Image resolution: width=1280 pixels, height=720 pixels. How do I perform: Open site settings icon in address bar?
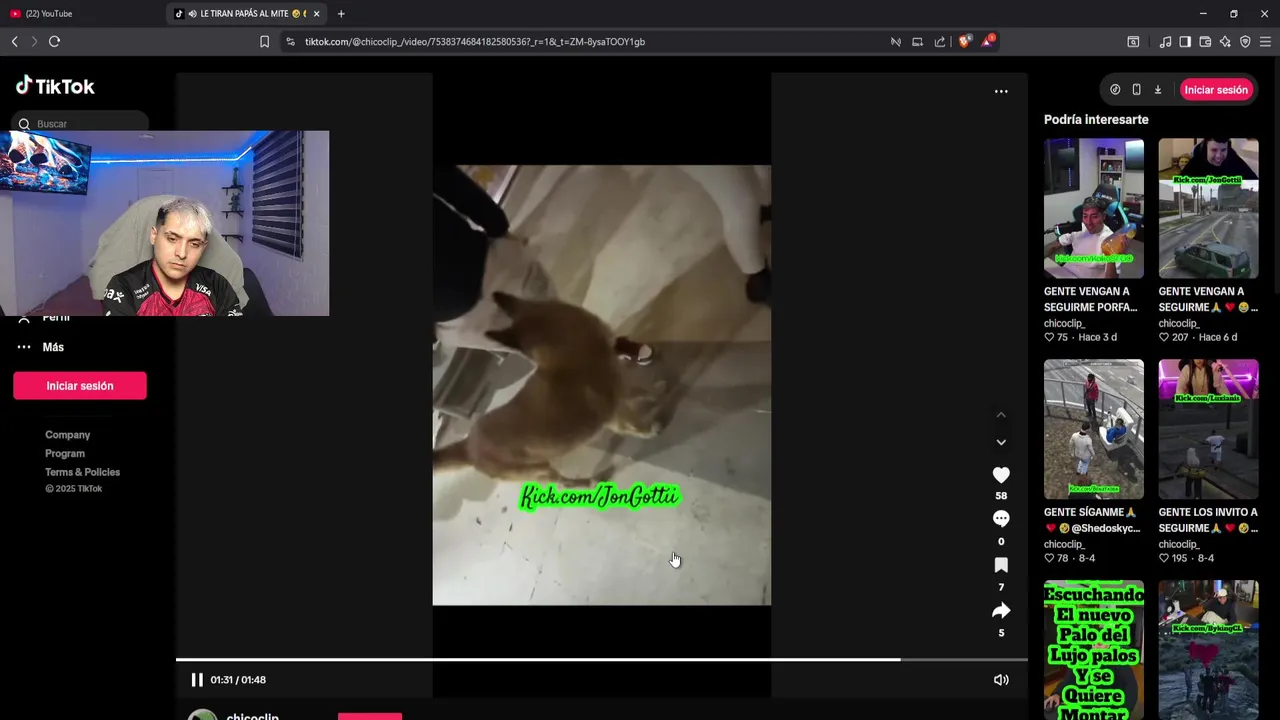coord(290,42)
